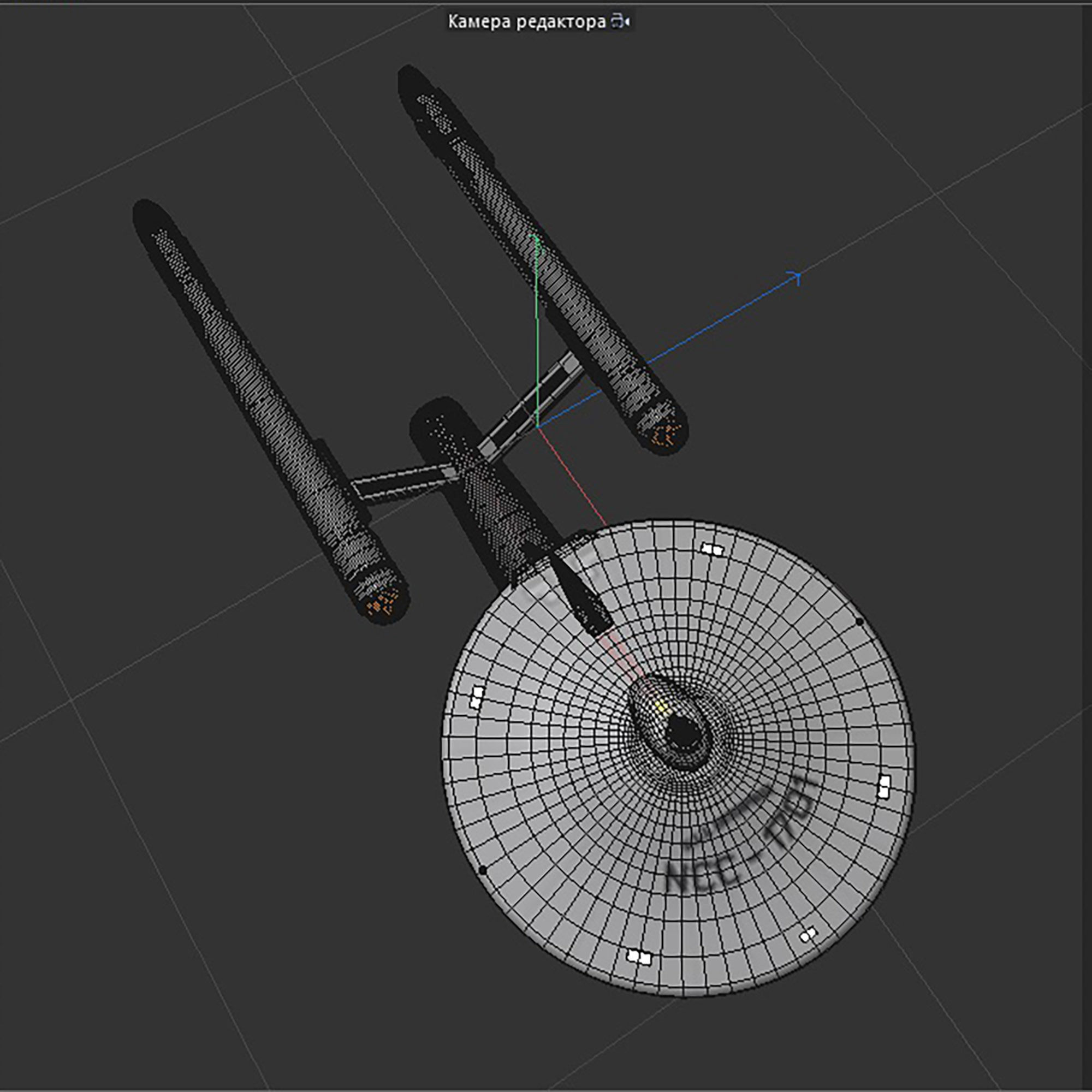Click the Камера редактора viewport label
Viewport: 1092px width, 1092px height.
coord(527,22)
